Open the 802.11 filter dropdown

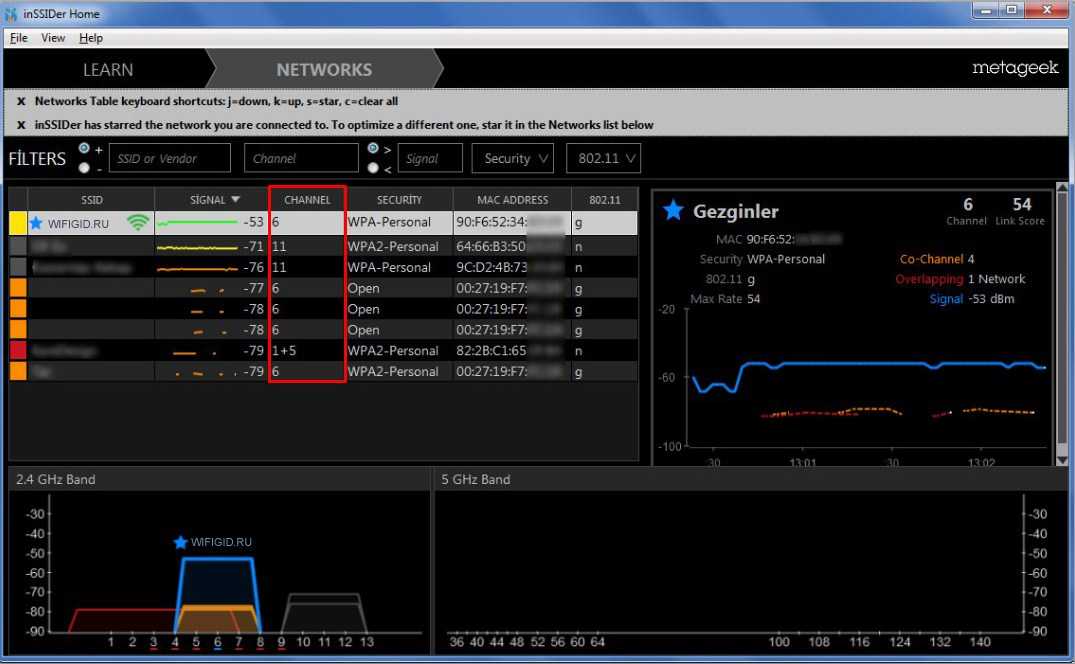(x=603, y=158)
